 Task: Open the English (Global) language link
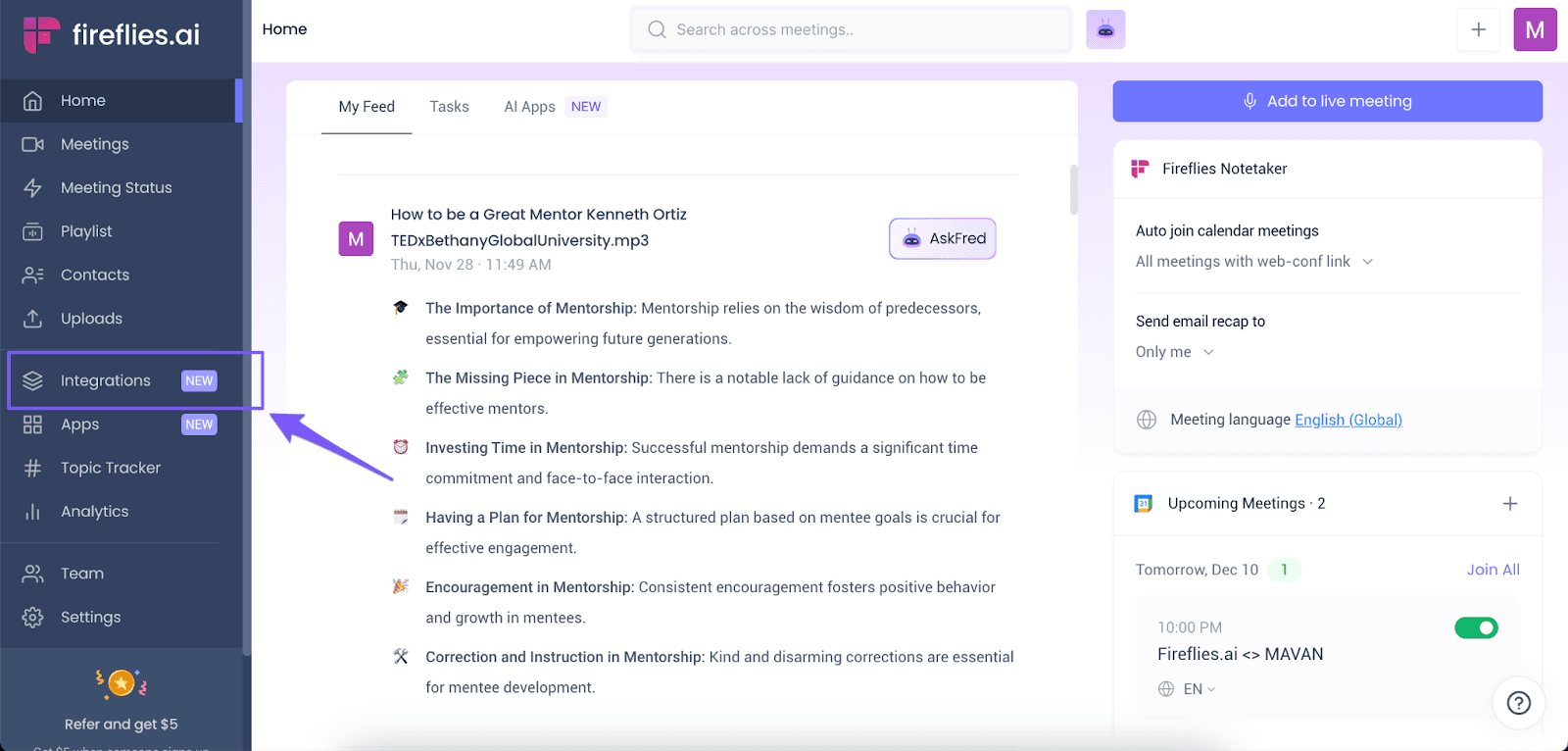pos(1348,420)
